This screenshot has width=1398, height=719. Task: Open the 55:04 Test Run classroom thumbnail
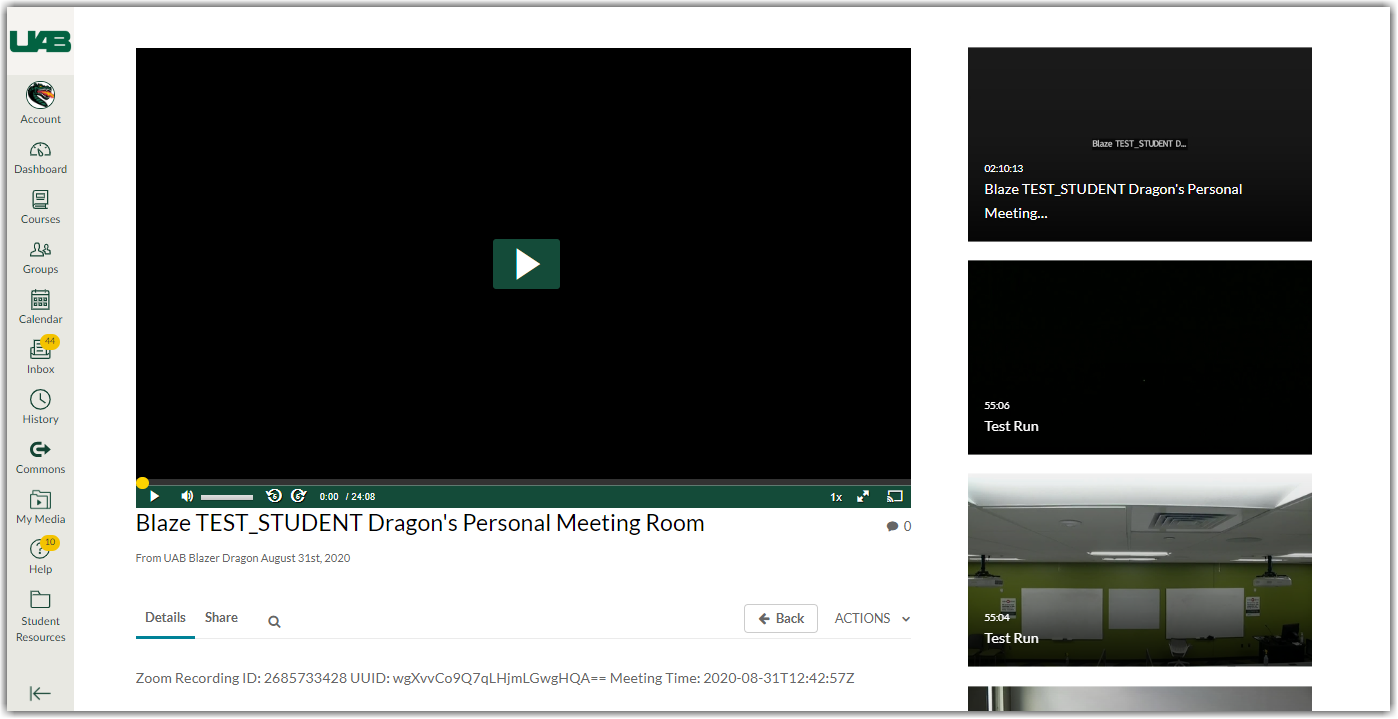[1139, 570]
